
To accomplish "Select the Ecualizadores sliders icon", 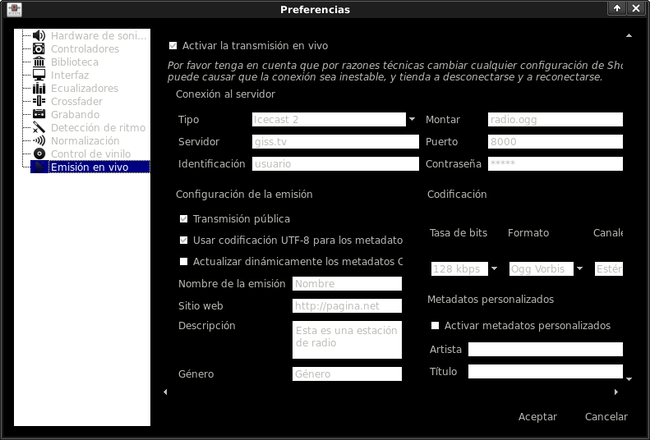I will tap(39, 88).
